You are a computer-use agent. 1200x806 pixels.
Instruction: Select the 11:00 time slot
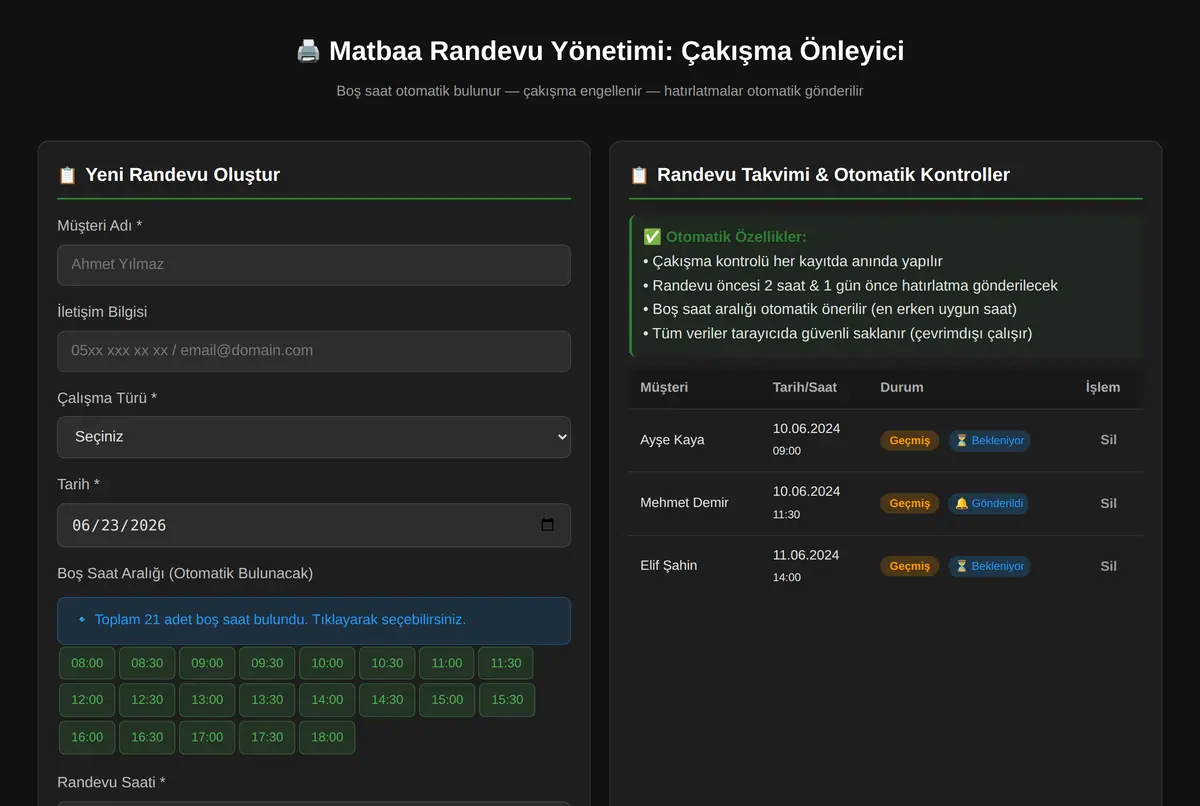click(447, 663)
